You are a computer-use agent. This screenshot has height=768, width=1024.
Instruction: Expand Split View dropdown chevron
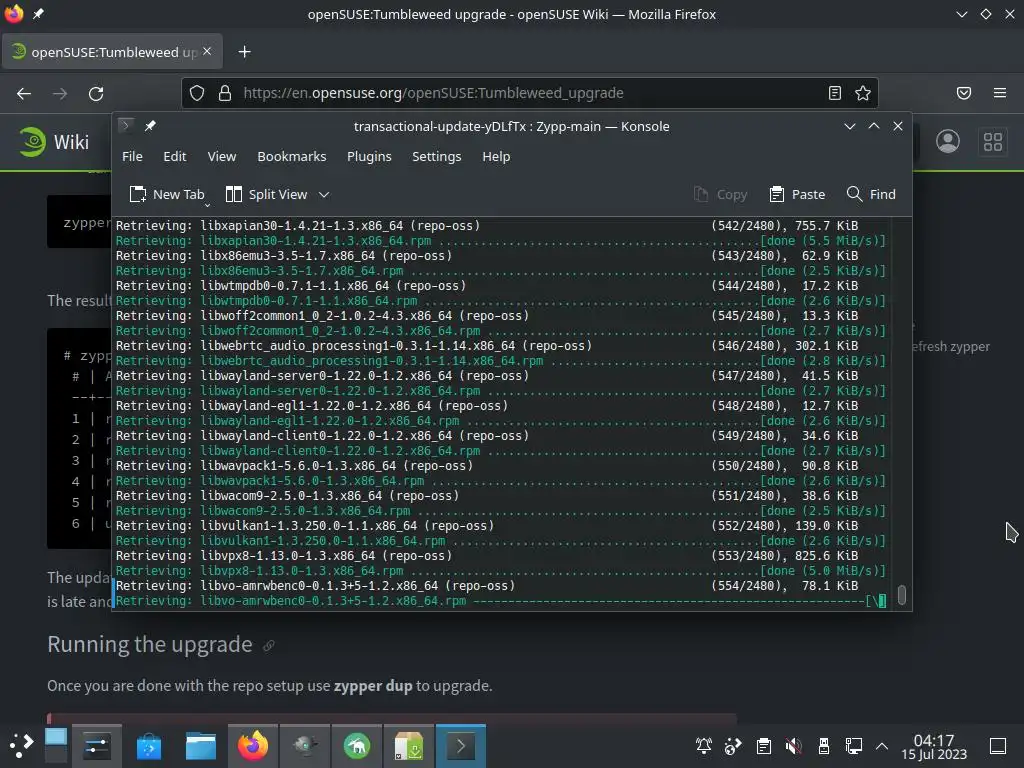(324, 195)
